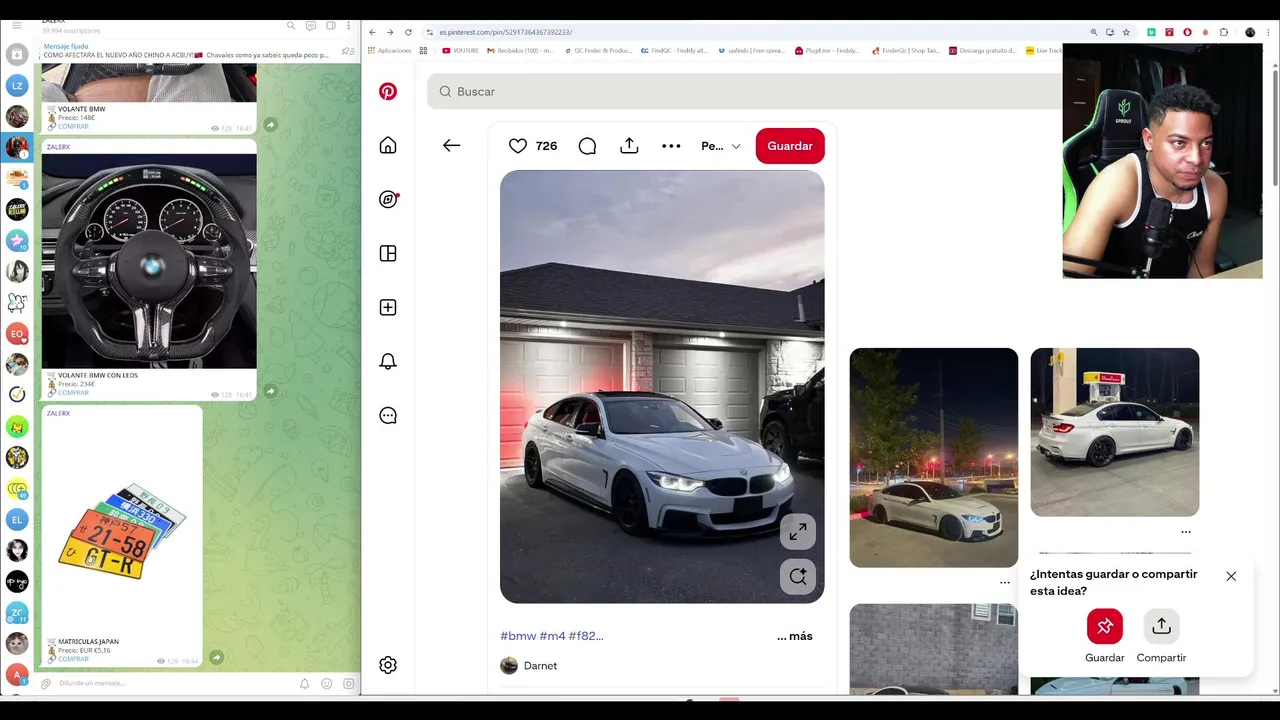Click the Buscar search field in Pinterest

(745, 91)
